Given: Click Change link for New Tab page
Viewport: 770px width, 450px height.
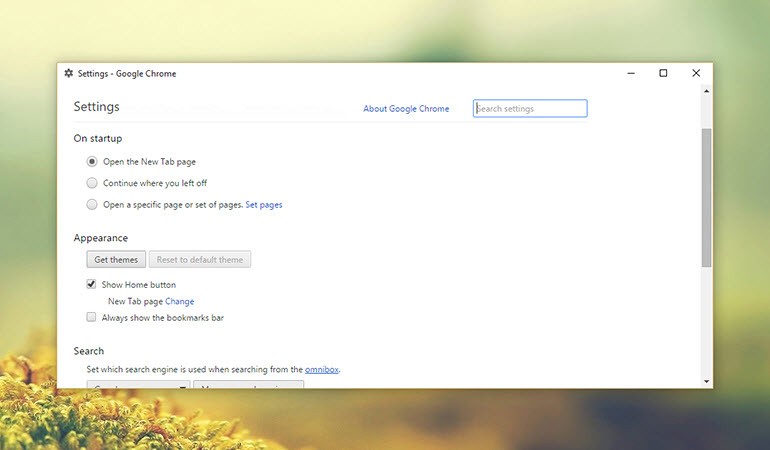Looking at the screenshot, I should (x=180, y=301).
